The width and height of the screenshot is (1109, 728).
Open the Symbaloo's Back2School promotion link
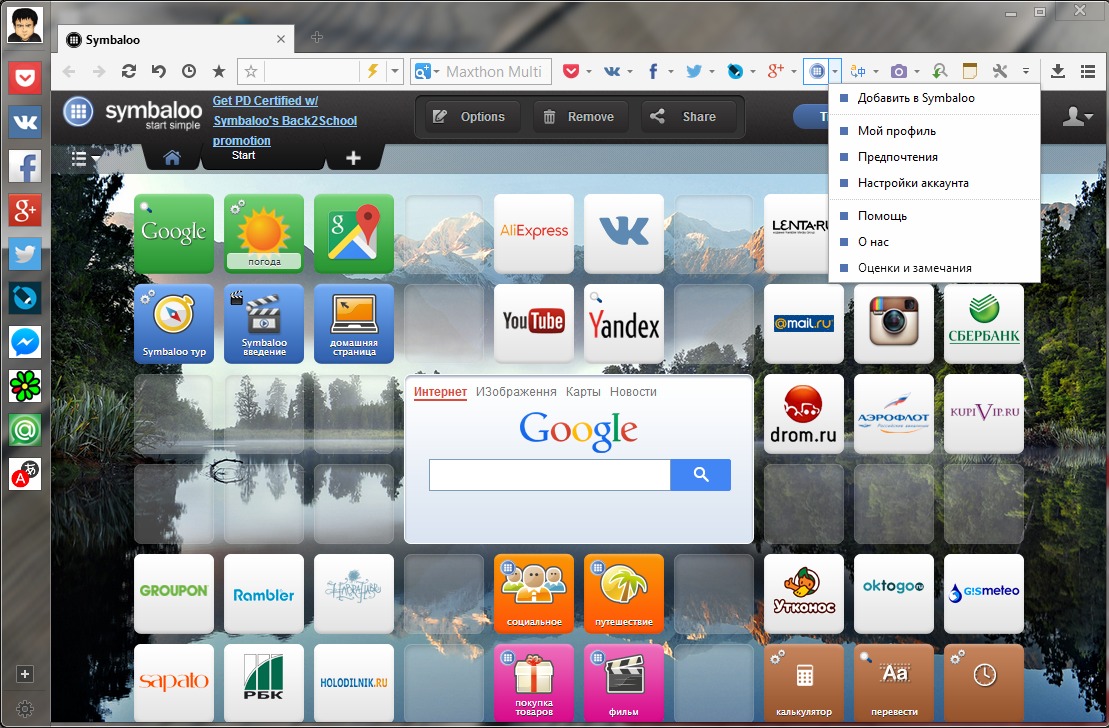[x=284, y=121]
